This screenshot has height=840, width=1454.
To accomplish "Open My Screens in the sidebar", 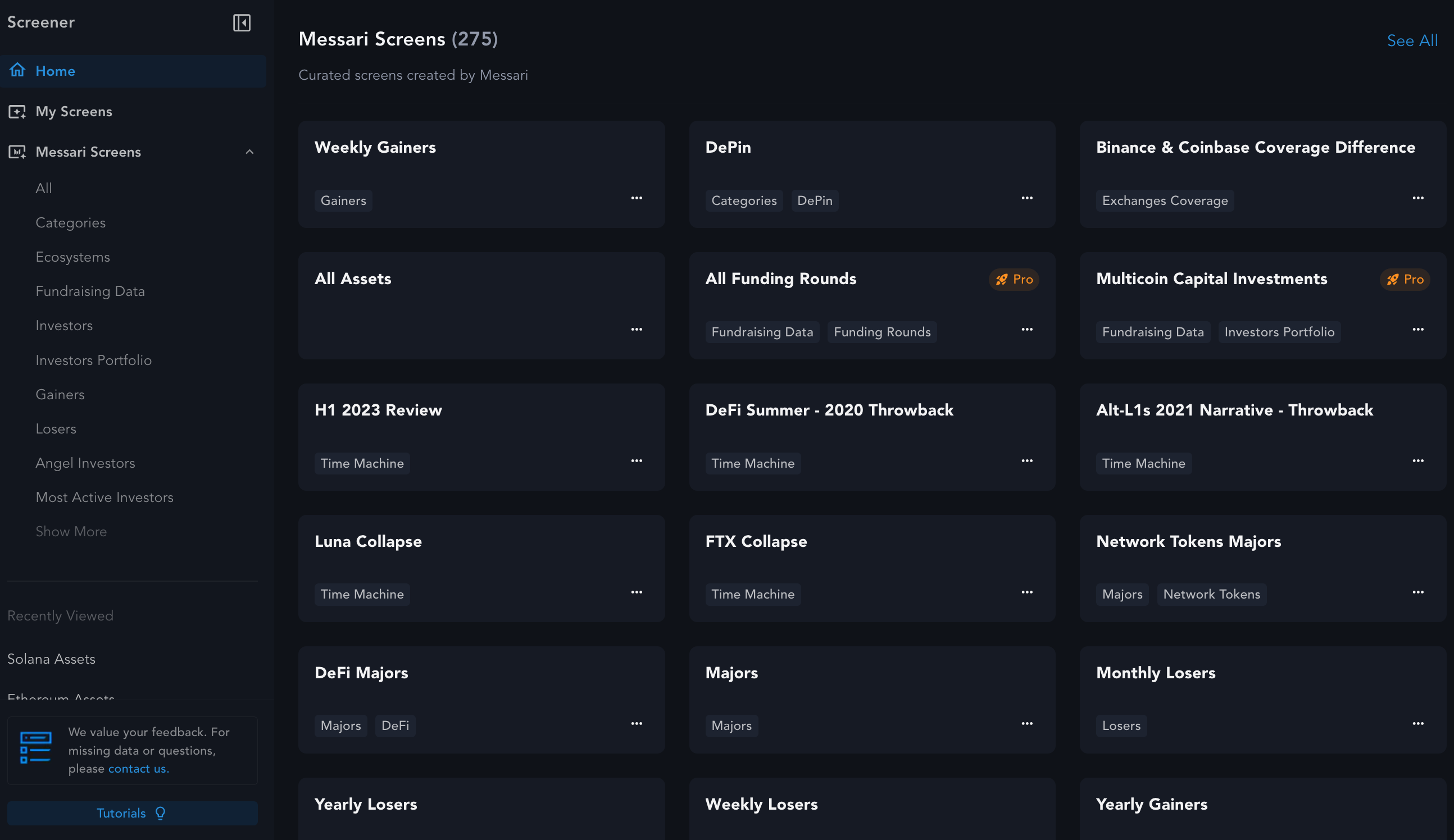I will 74,111.
